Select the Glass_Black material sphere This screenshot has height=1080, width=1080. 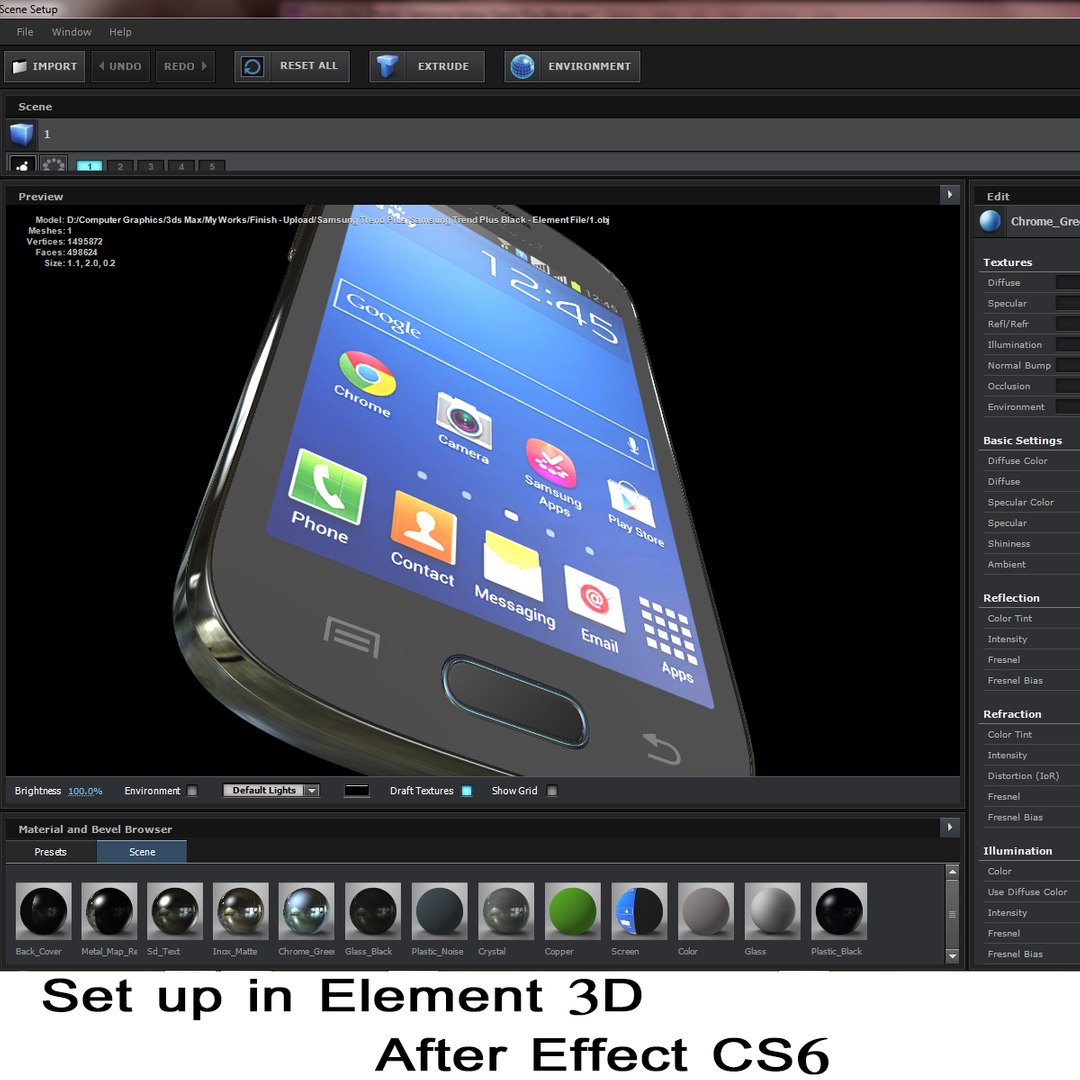pos(373,911)
